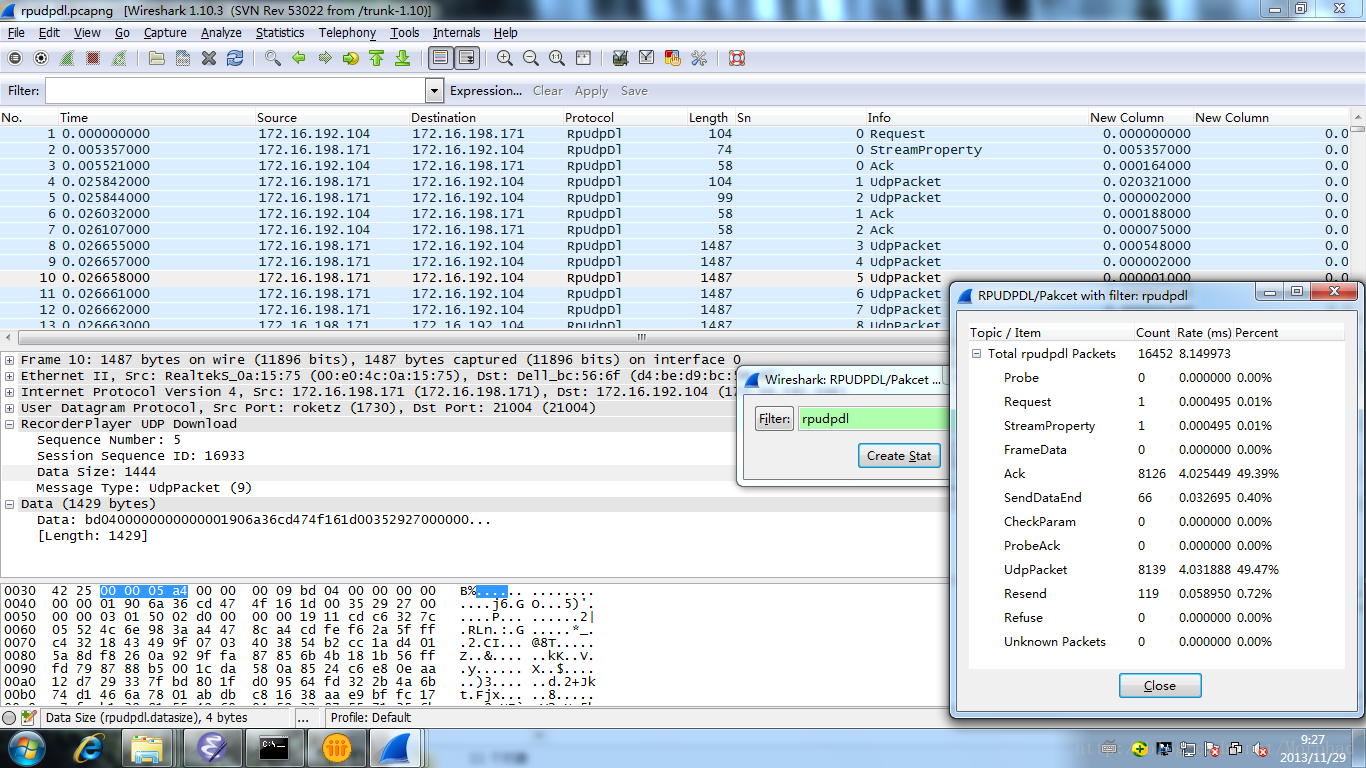Expand the Frame 10 tree node
Viewport: 1366px width, 768px height.
point(9,360)
